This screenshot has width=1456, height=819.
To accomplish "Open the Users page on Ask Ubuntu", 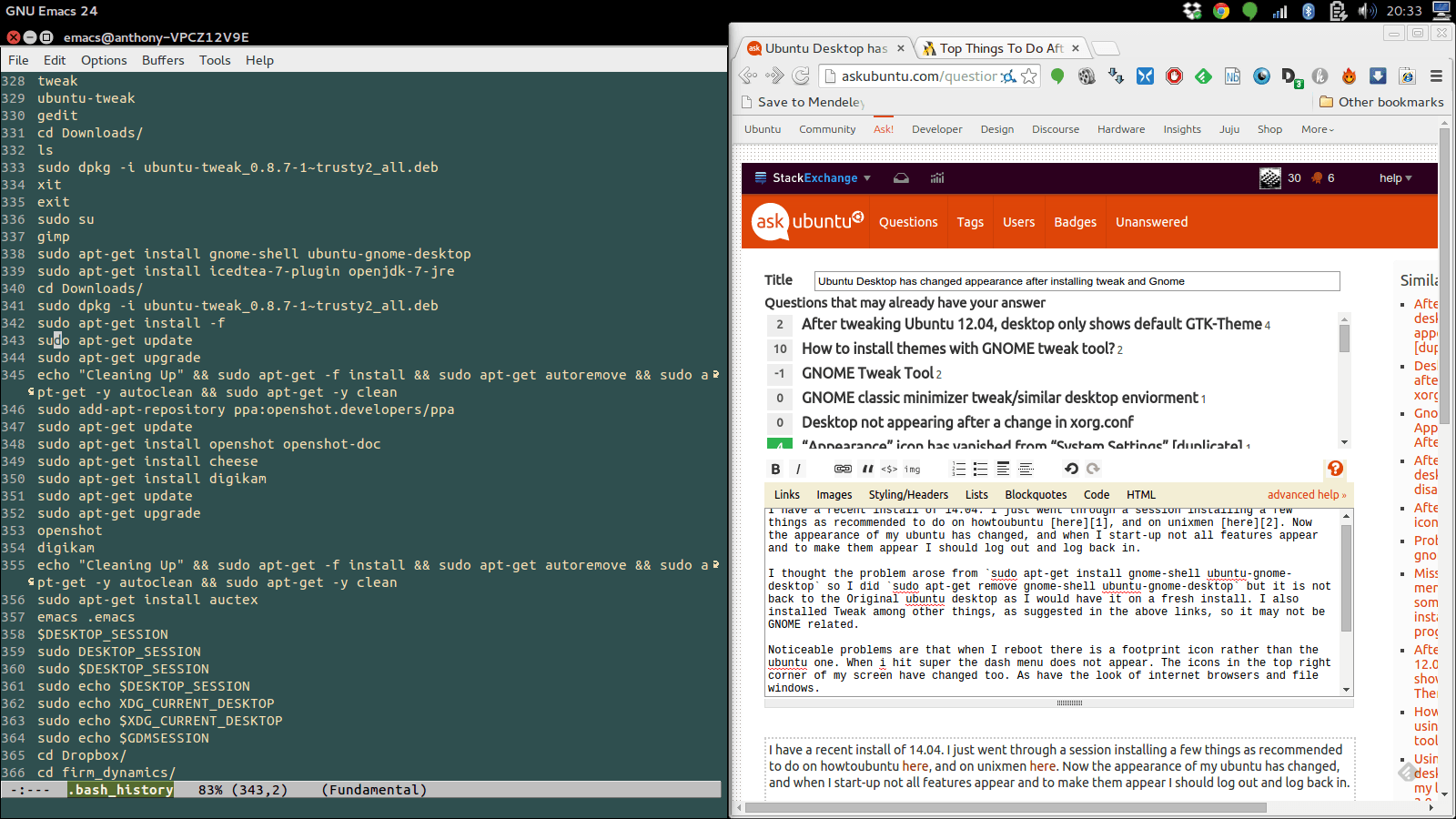I will [x=1018, y=222].
